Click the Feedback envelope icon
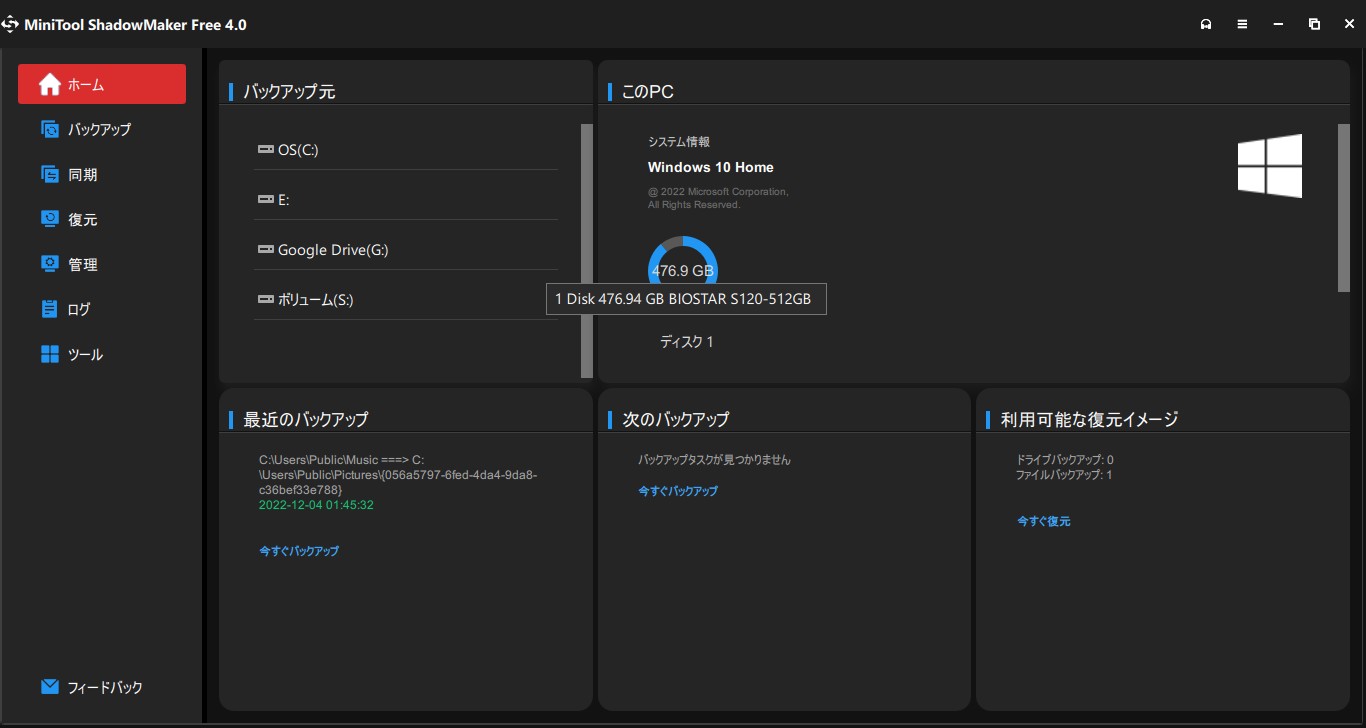The height and width of the screenshot is (728, 1366). (x=50, y=687)
